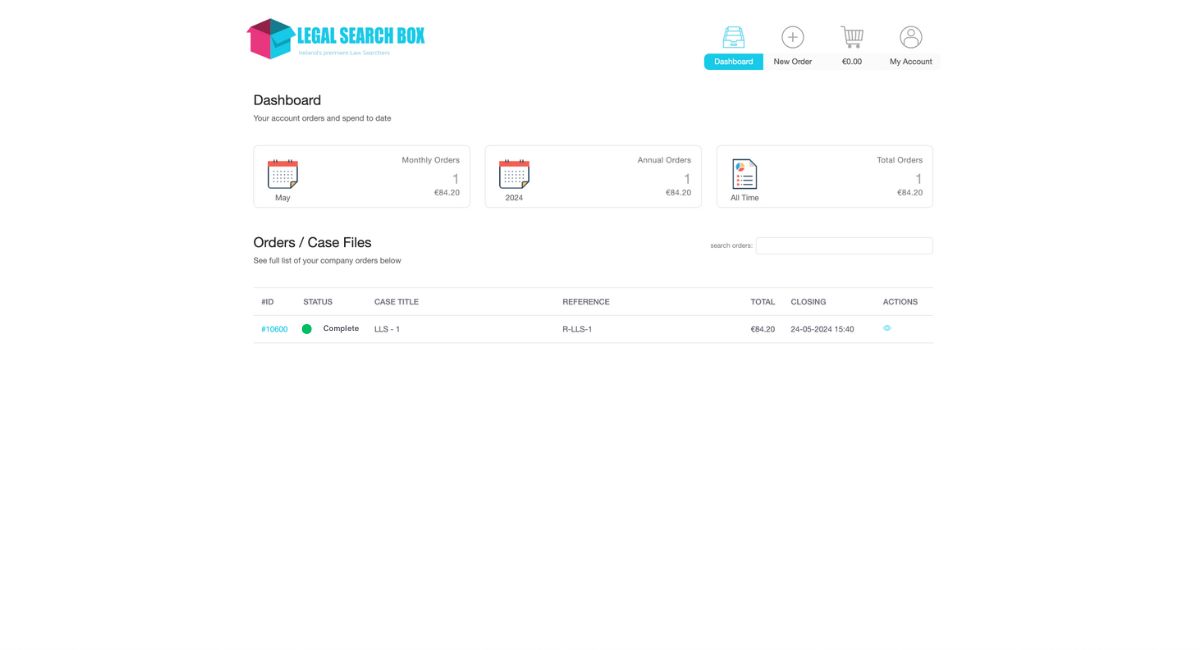
Task: Click the 'R-LLS-1' reference cell
Action: pos(577,329)
